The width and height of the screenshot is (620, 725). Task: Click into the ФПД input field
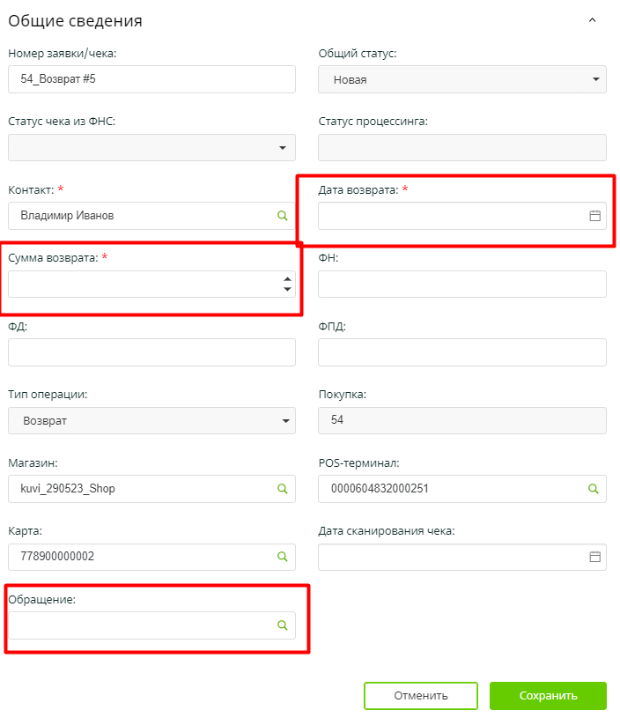[462, 352]
